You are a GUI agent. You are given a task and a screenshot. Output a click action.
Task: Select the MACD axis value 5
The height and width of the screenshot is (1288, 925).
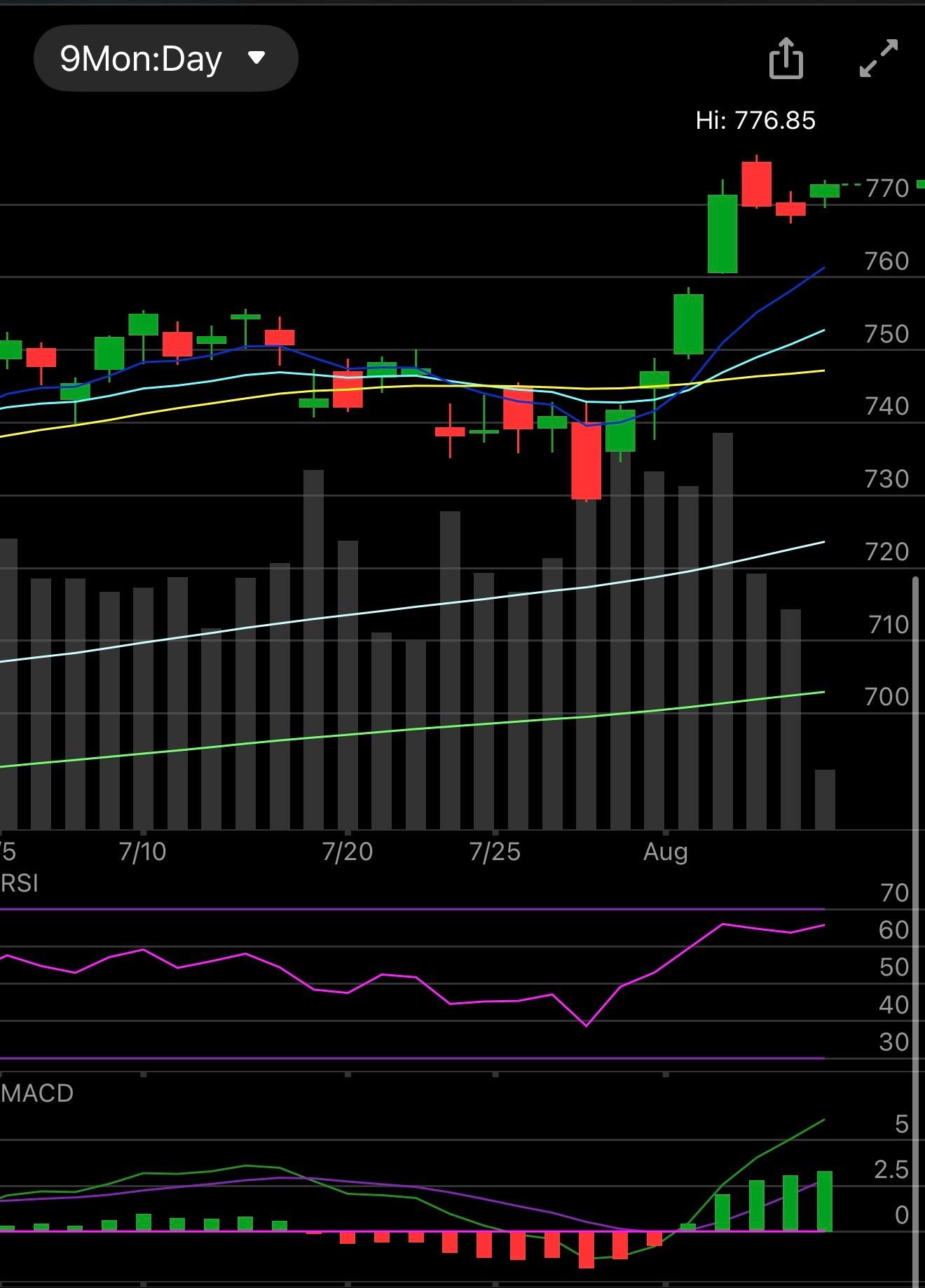(x=902, y=1124)
